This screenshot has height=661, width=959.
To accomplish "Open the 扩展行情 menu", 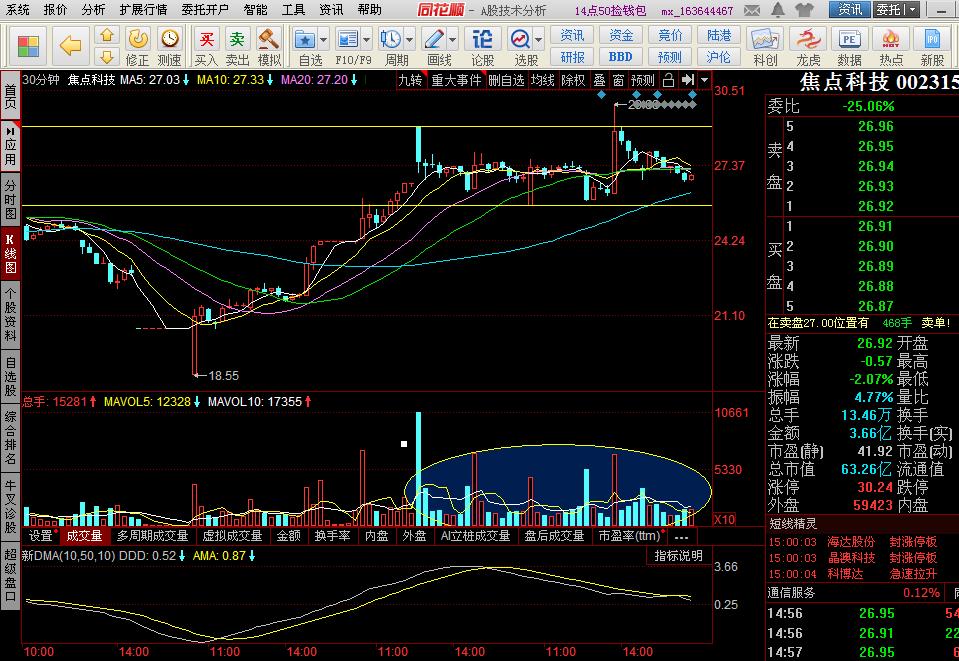I will 144,10.
